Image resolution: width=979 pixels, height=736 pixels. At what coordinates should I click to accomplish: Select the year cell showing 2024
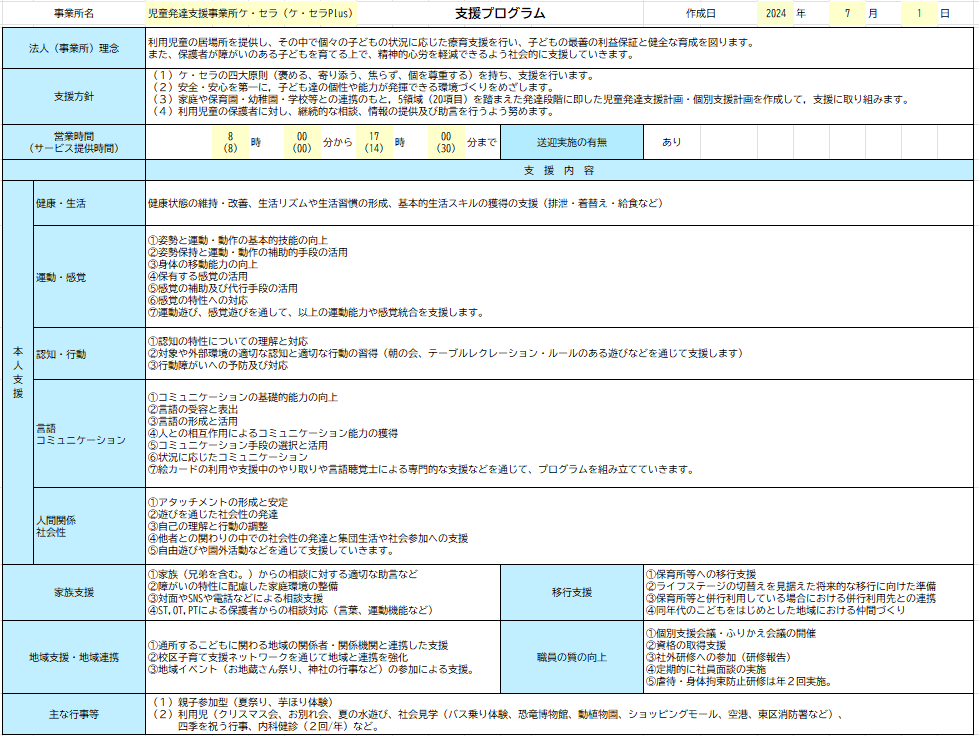click(x=775, y=14)
